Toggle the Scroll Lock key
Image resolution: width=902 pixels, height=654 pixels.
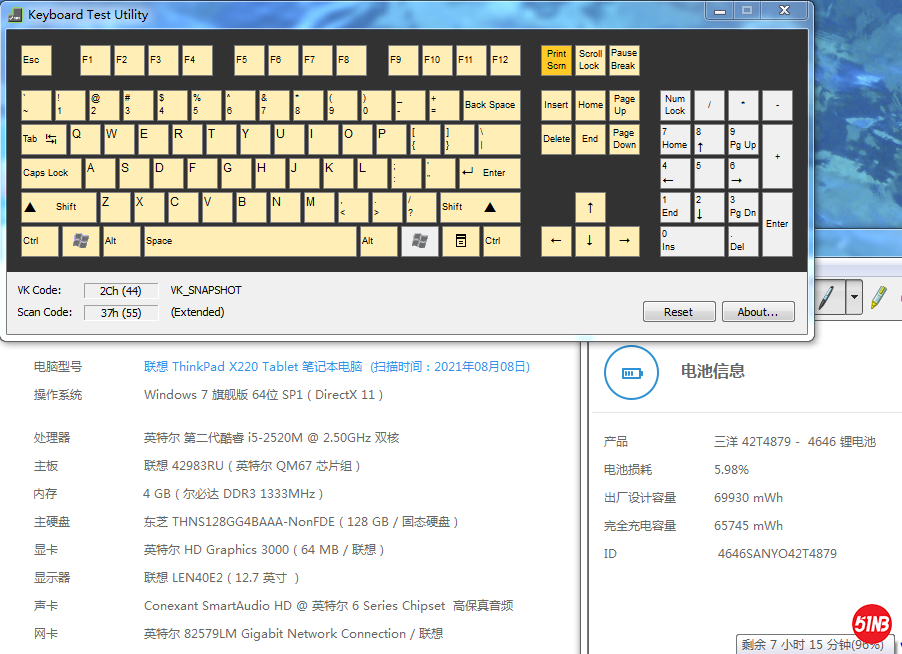click(x=590, y=60)
